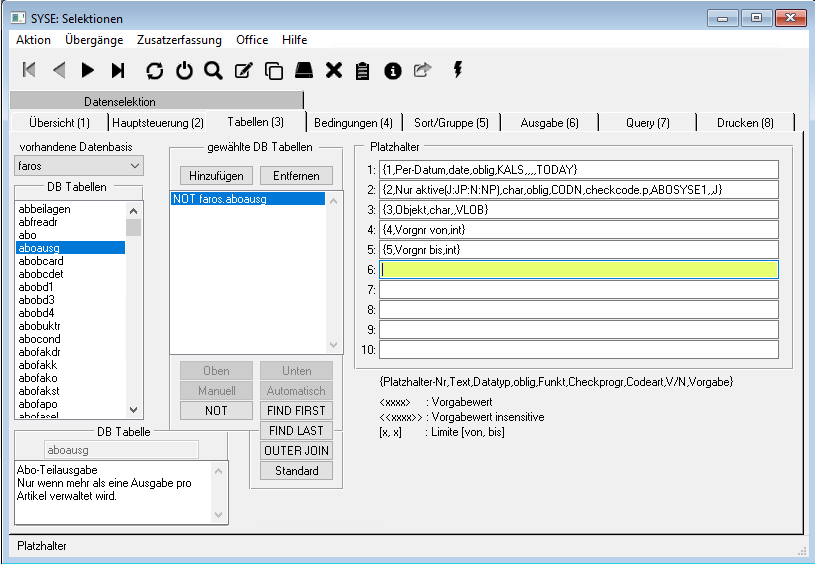Switch to the Query (7) tab
Screen dimensions: 815x564
(647, 123)
